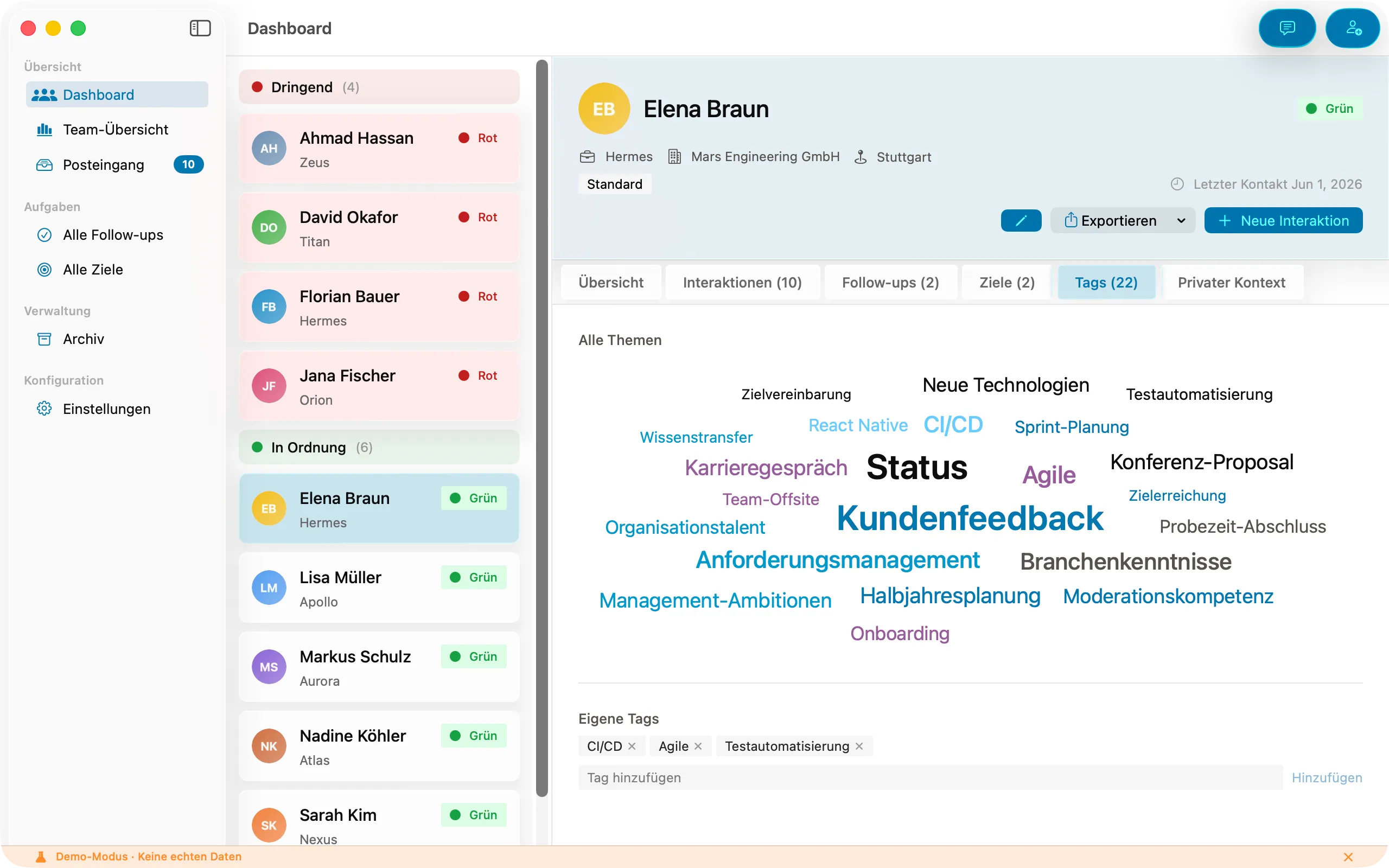This screenshot has height=868, width=1389.
Task: Dismiss the Demo-Modus banner
Action: [1348, 857]
